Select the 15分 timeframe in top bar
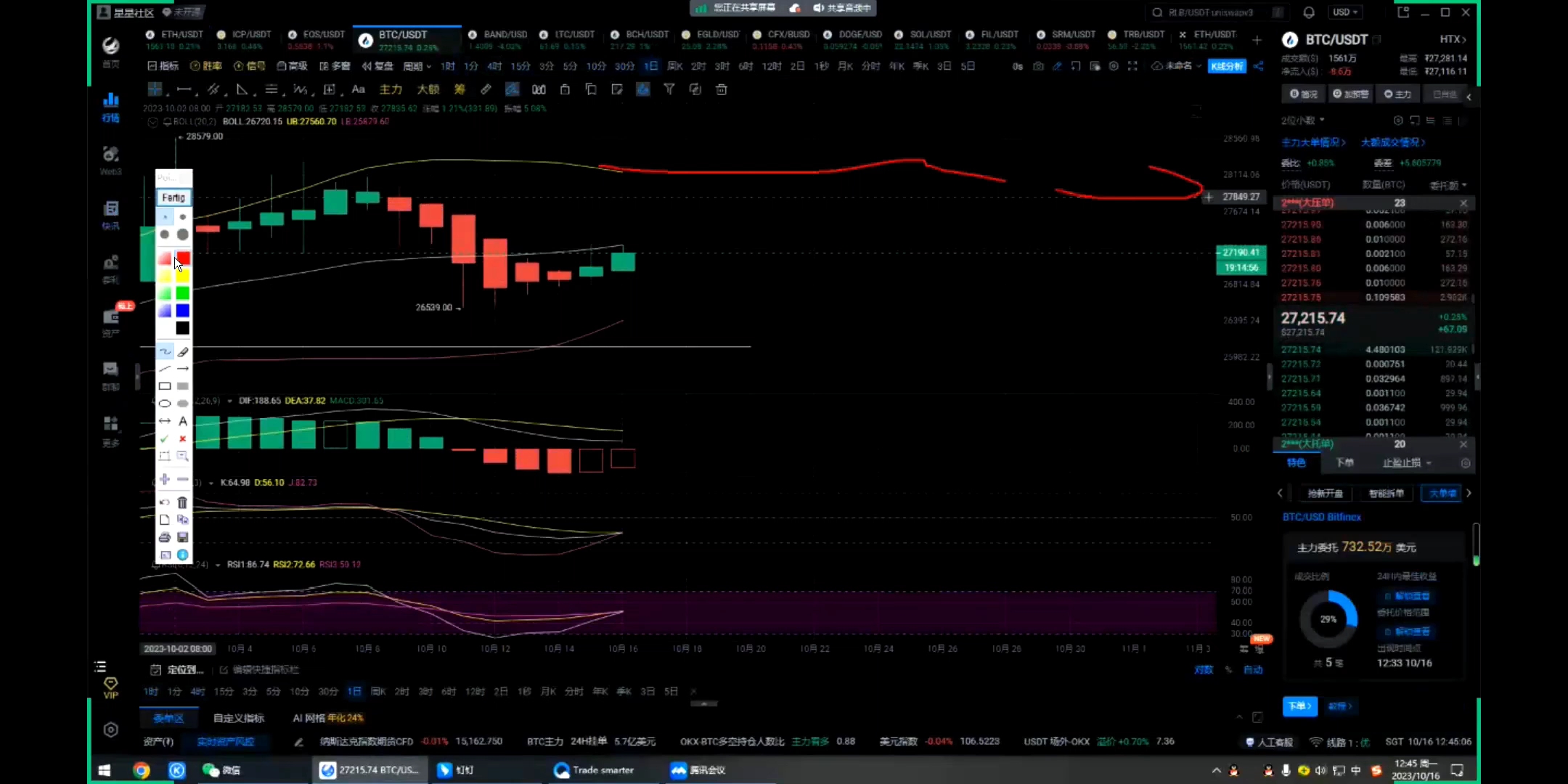1568x784 pixels. 520,66
